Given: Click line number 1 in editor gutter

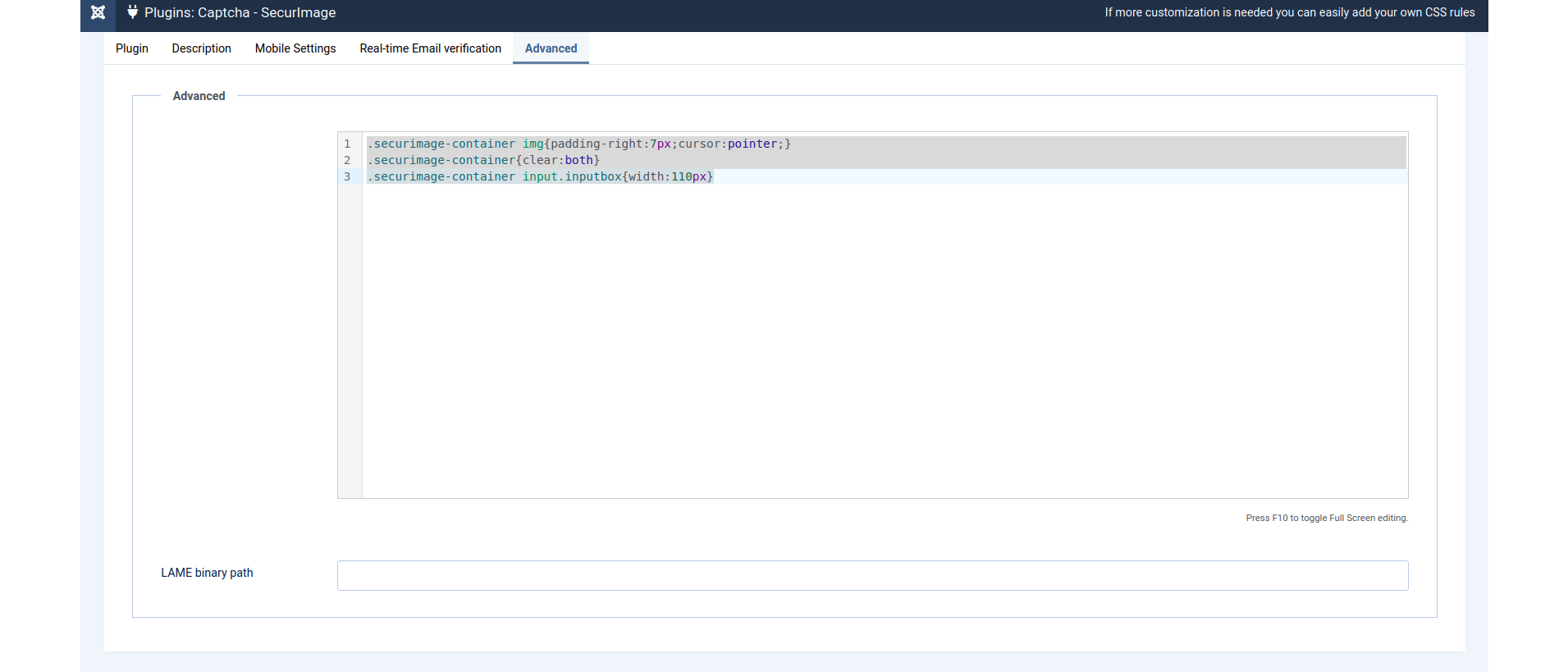Looking at the screenshot, I should tap(347, 144).
